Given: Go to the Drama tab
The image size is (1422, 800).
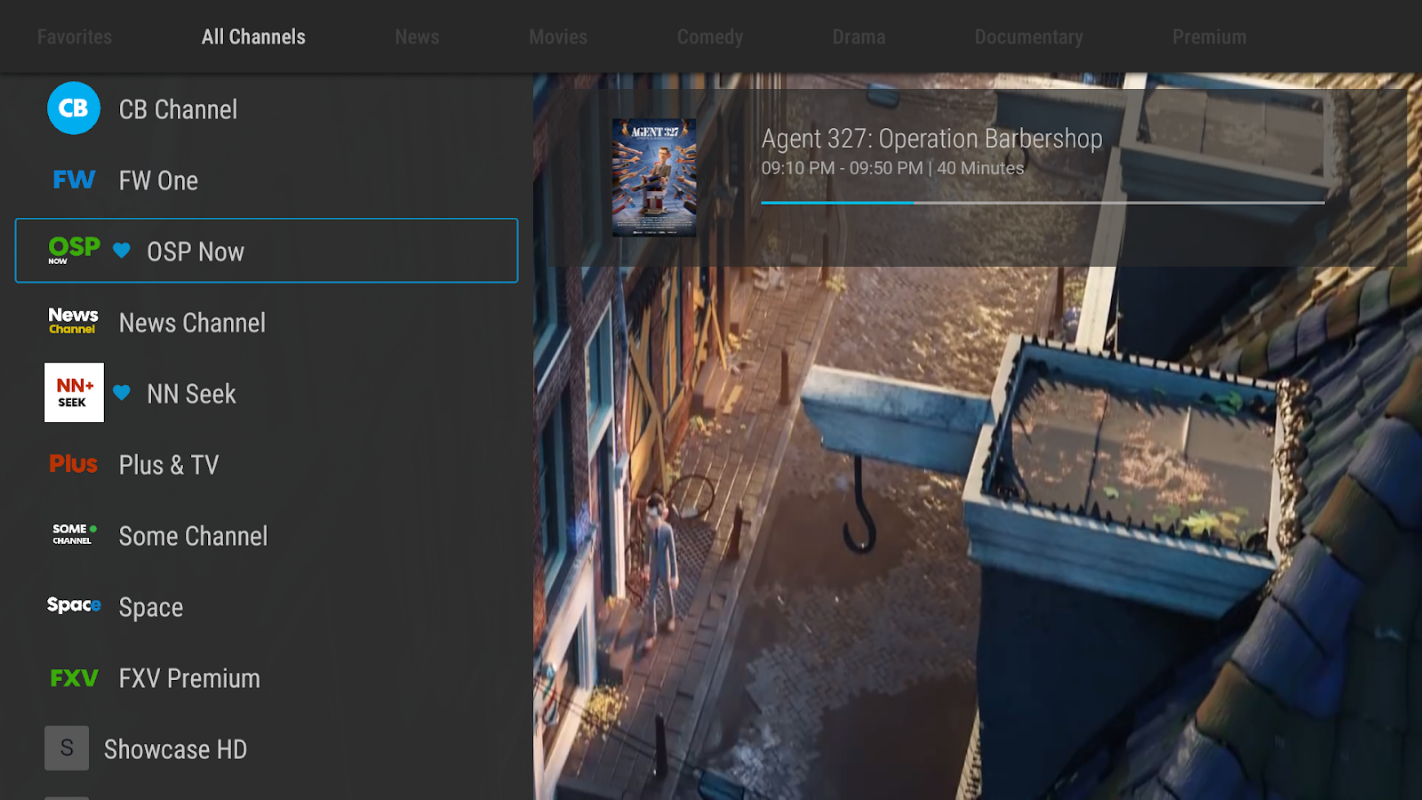Looking at the screenshot, I should pos(859,37).
